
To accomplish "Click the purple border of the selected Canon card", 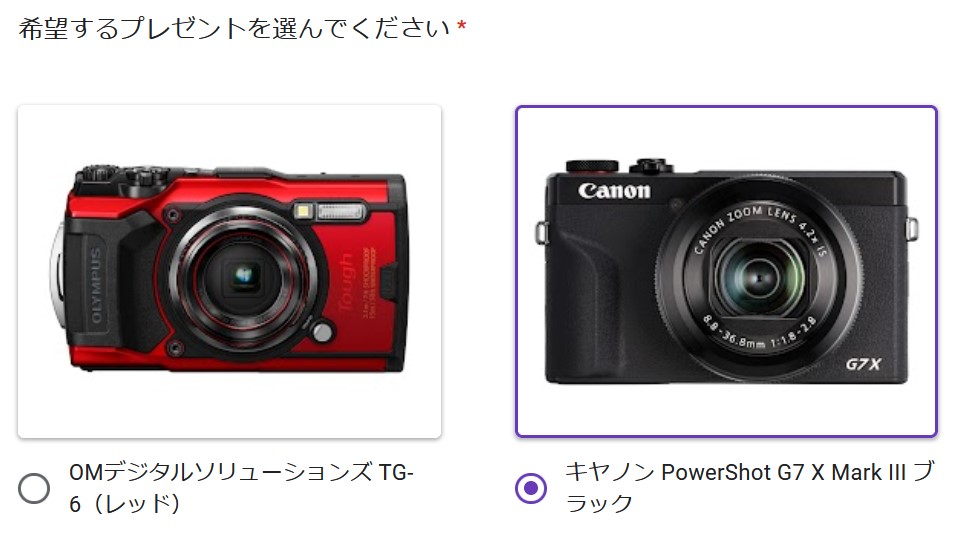I will click(x=727, y=107).
